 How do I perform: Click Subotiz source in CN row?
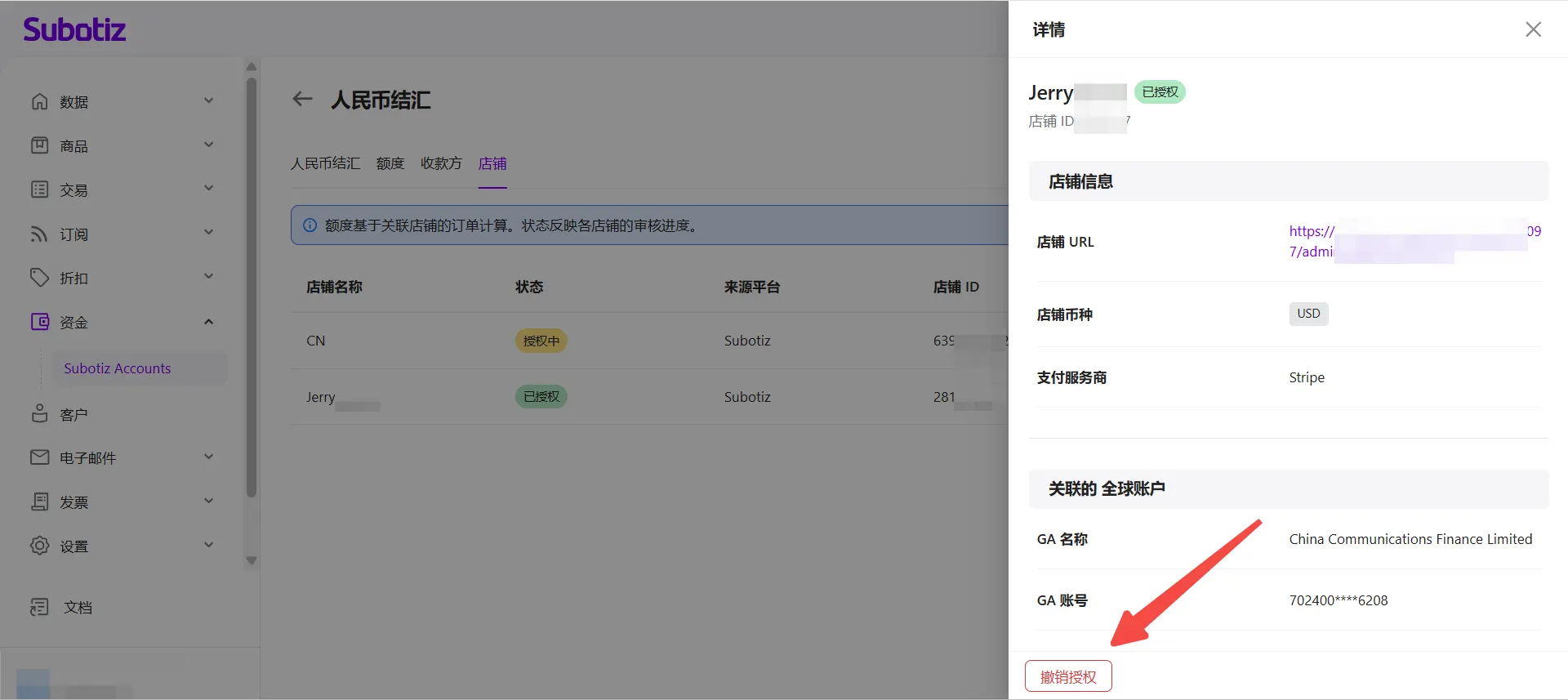tap(747, 341)
